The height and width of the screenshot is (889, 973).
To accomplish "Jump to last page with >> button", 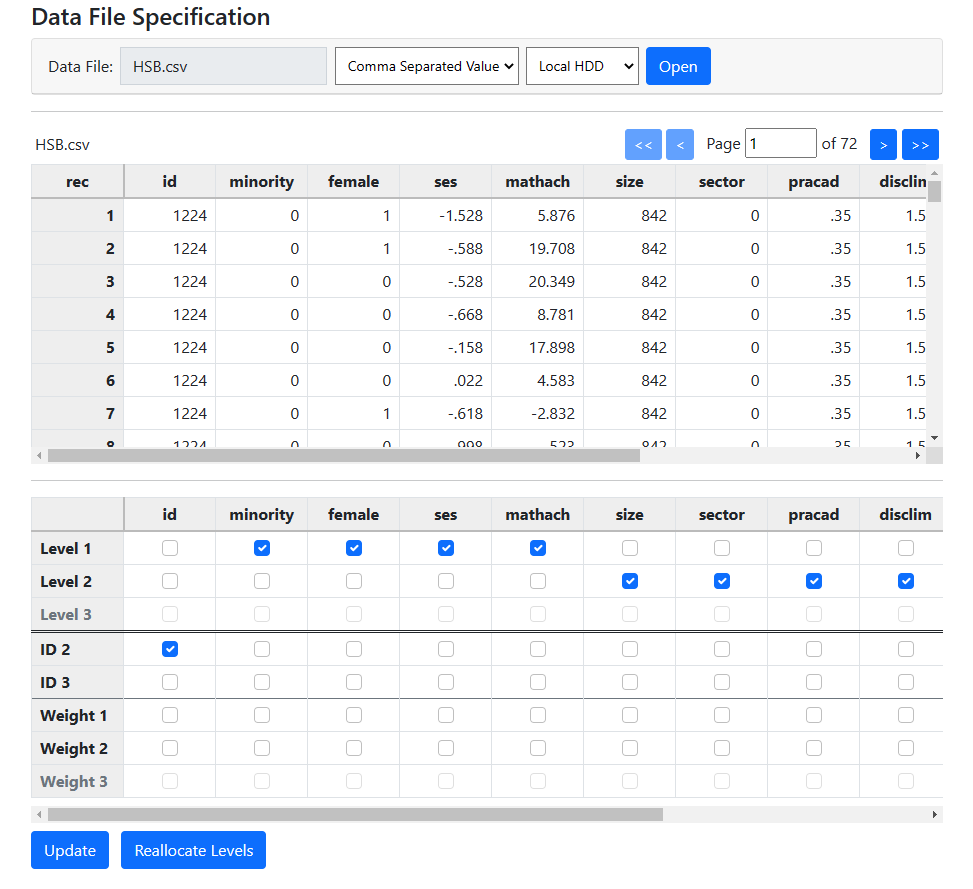I will (x=920, y=144).
